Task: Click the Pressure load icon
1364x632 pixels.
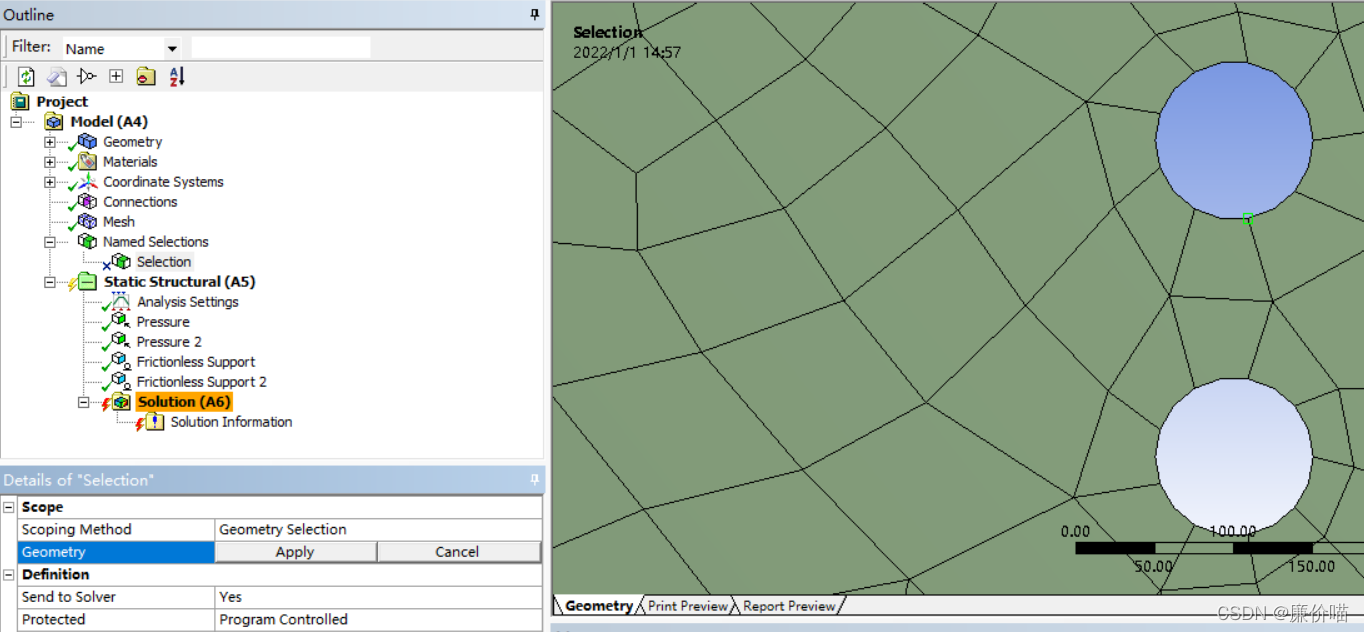Action: [x=121, y=322]
